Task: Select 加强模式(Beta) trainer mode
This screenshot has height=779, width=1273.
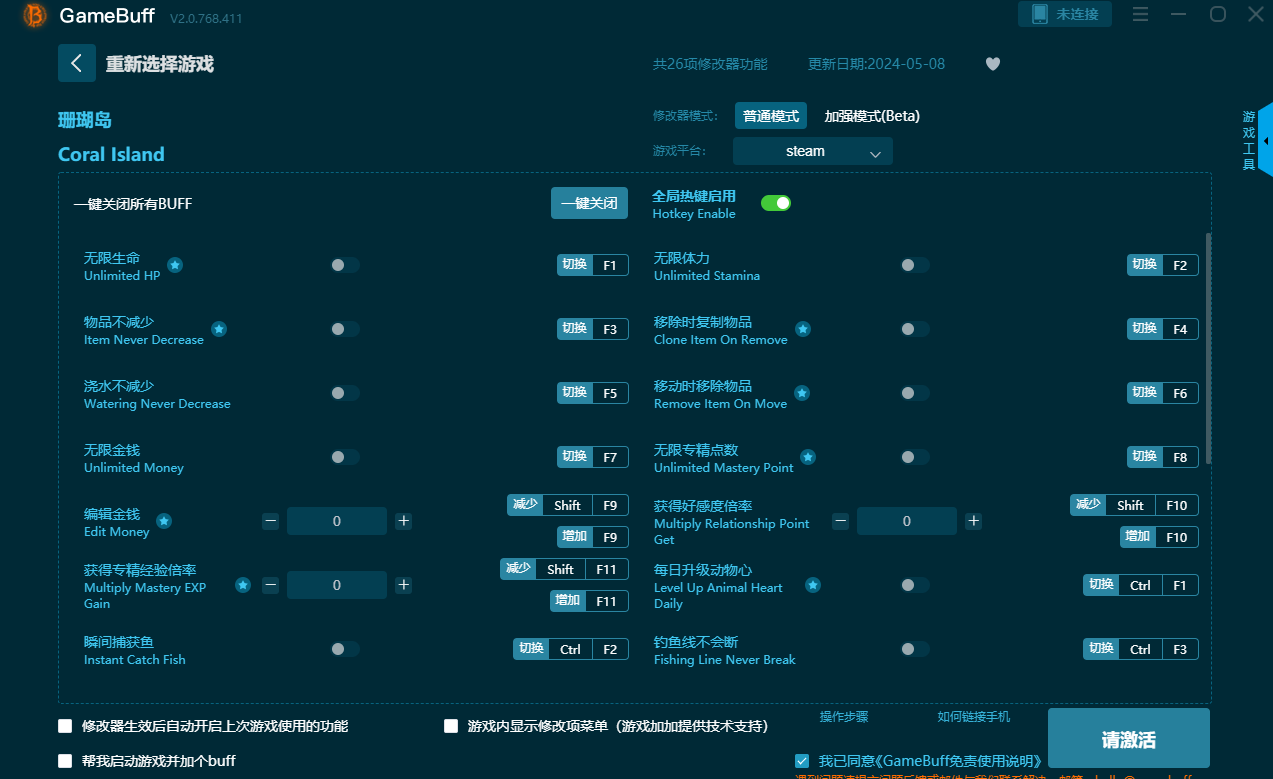Action: pyautogui.click(x=872, y=116)
